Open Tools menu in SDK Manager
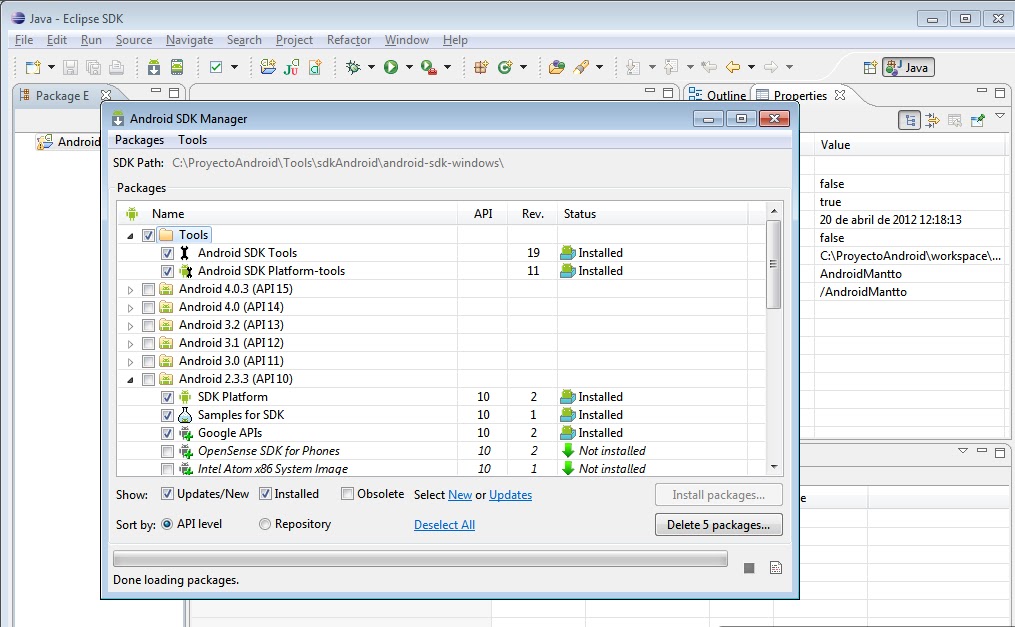Viewport: 1015px width, 627px height. [x=192, y=140]
